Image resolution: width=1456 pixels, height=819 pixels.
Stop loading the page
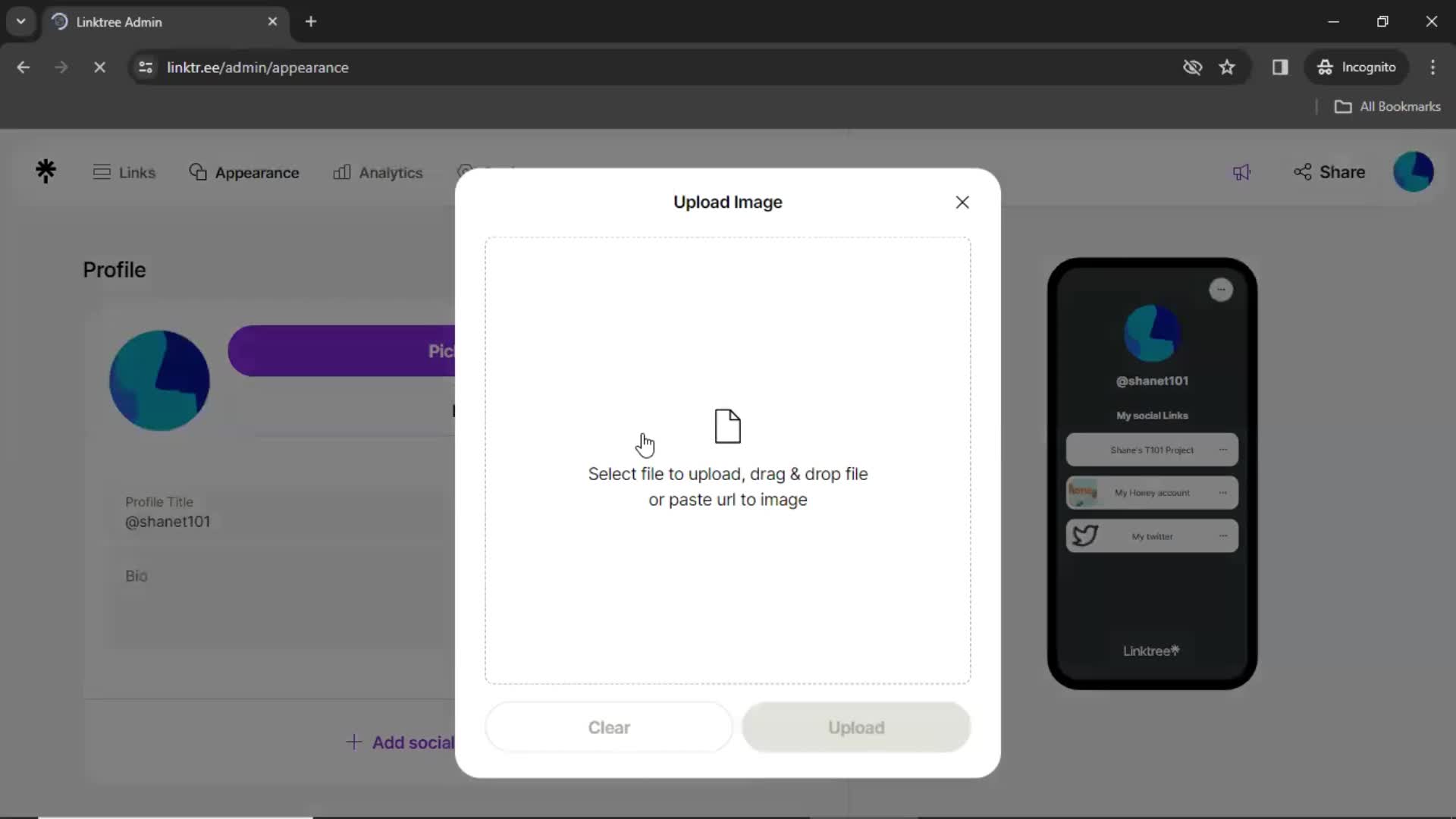[x=99, y=67]
